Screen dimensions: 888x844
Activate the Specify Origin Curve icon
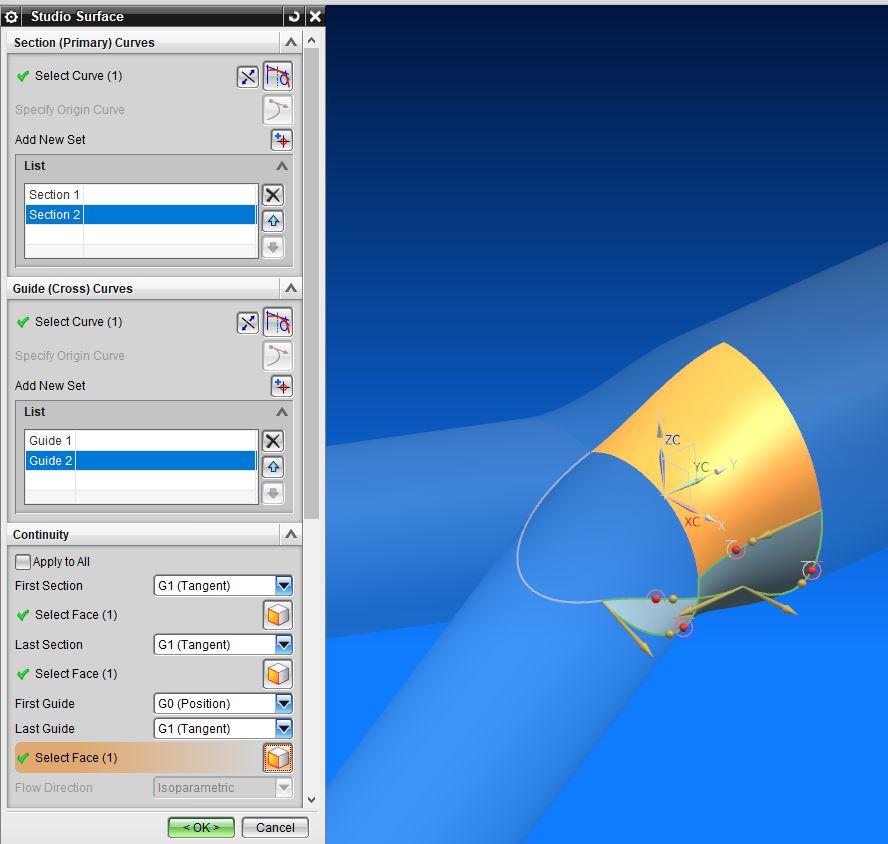click(x=278, y=109)
